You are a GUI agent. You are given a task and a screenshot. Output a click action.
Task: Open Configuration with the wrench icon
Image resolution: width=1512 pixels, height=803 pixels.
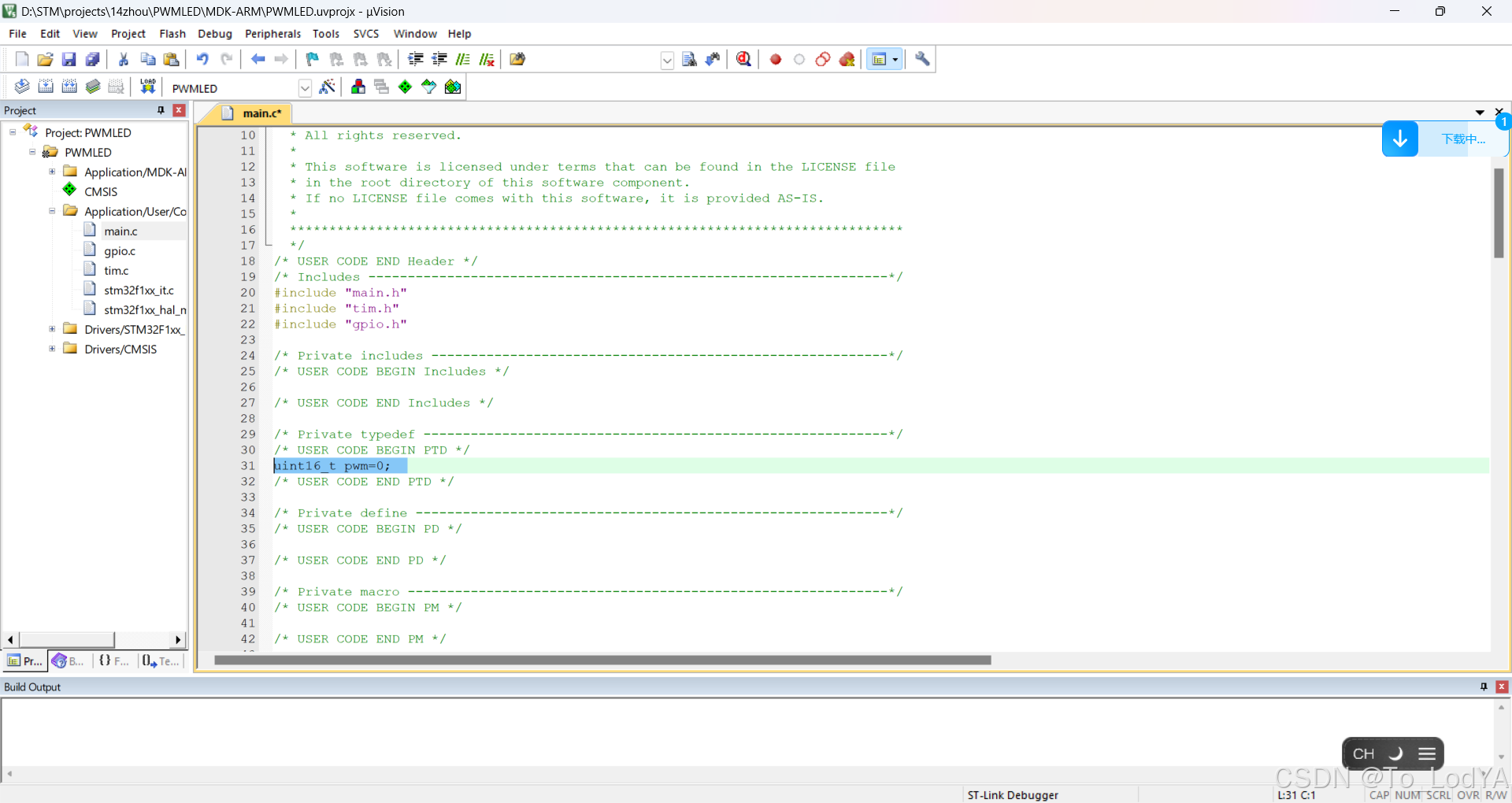922,59
